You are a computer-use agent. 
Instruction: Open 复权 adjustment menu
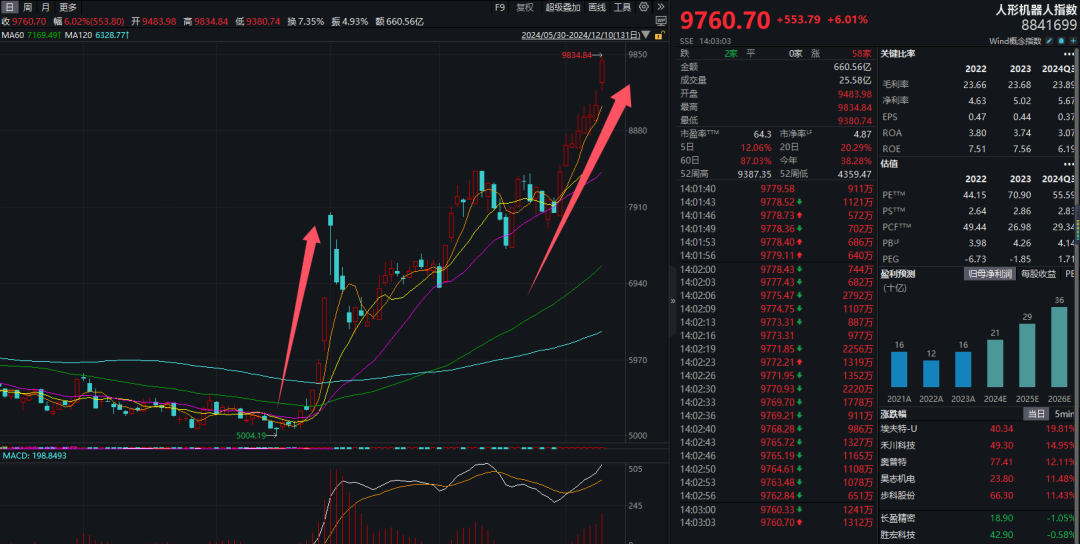(x=525, y=8)
